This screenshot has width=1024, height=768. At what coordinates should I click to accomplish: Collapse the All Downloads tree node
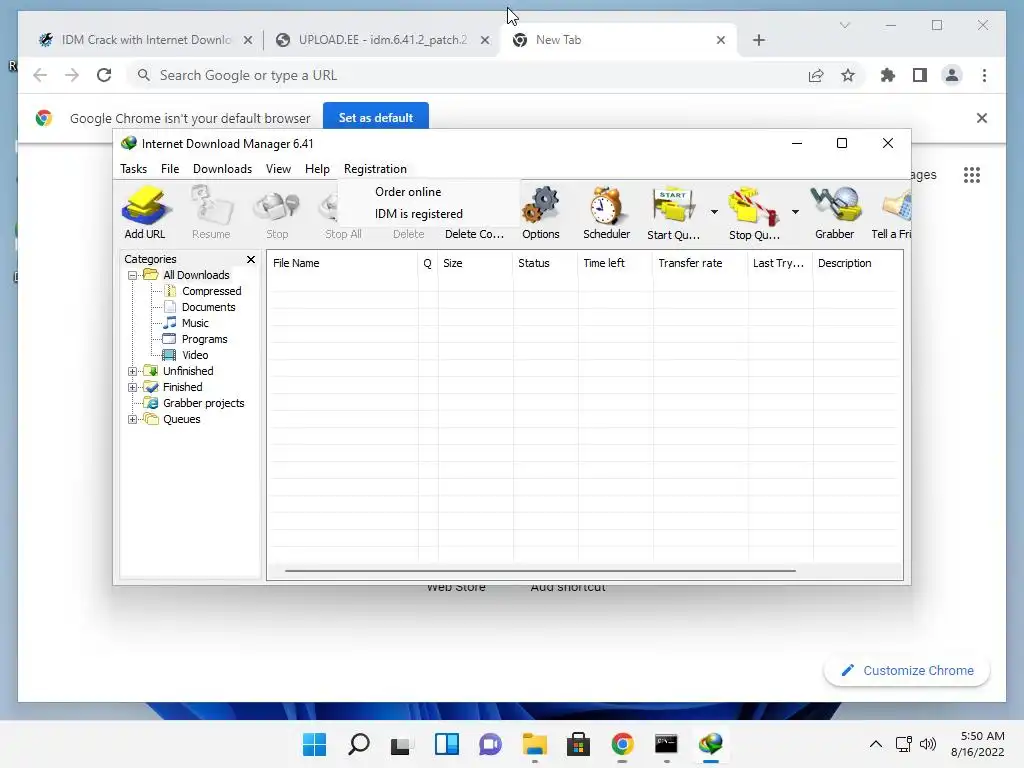133,276
